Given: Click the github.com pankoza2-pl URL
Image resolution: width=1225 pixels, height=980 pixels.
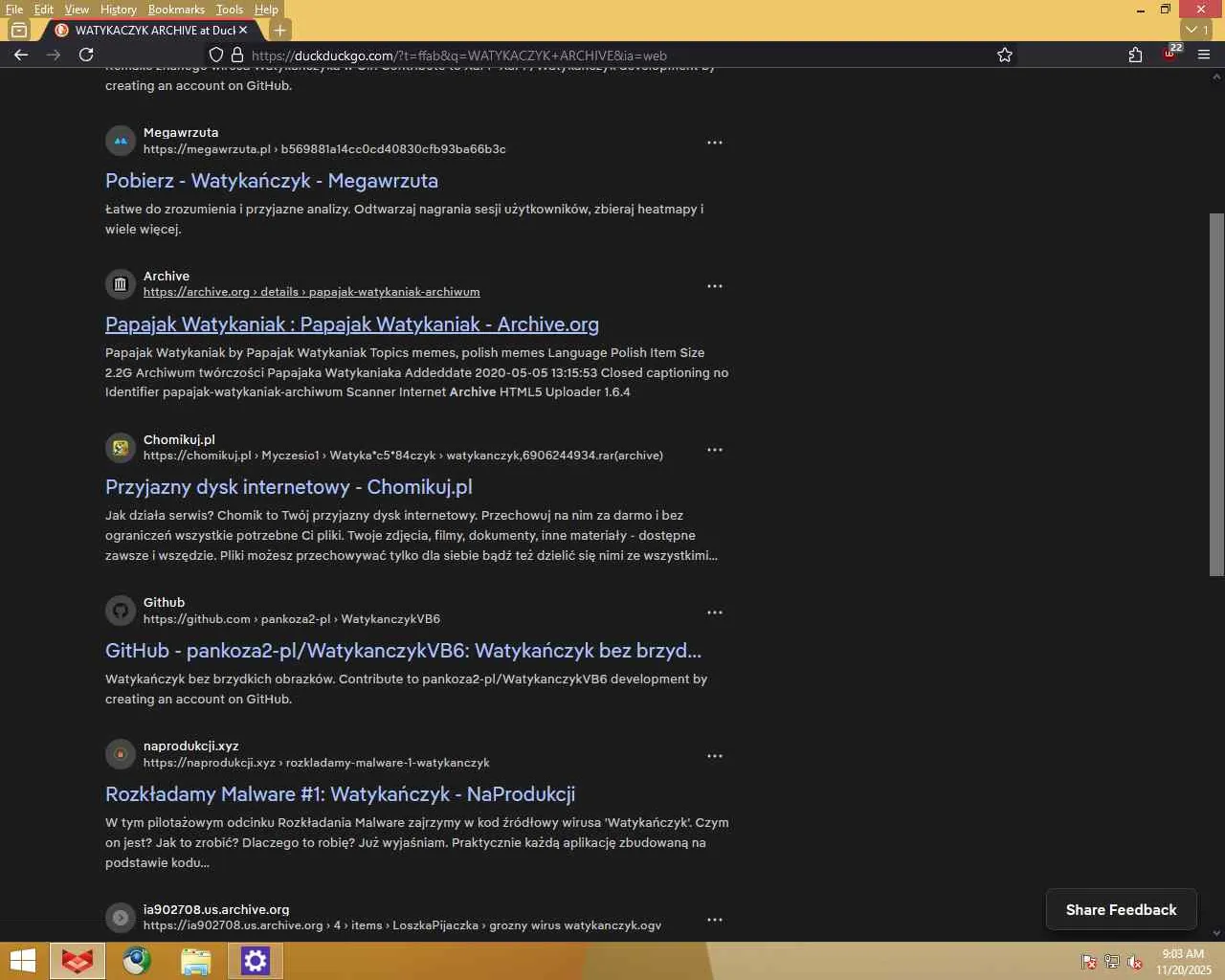Looking at the screenshot, I should tap(292, 619).
